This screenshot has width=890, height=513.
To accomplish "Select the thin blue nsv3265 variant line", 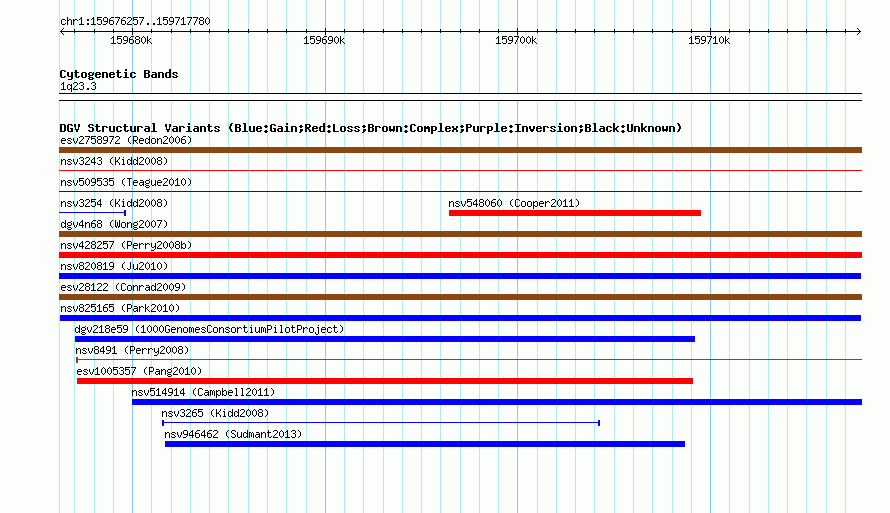I will 381,423.
